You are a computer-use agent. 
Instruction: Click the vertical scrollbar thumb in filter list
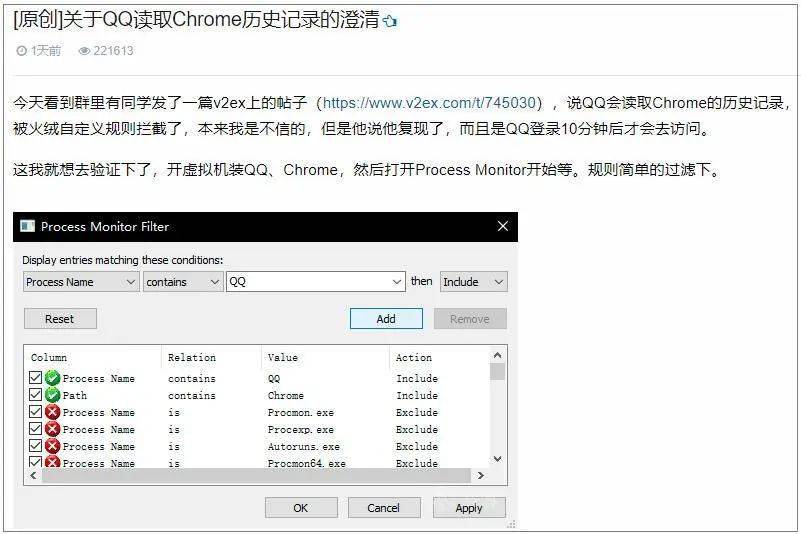coord(498,372)
